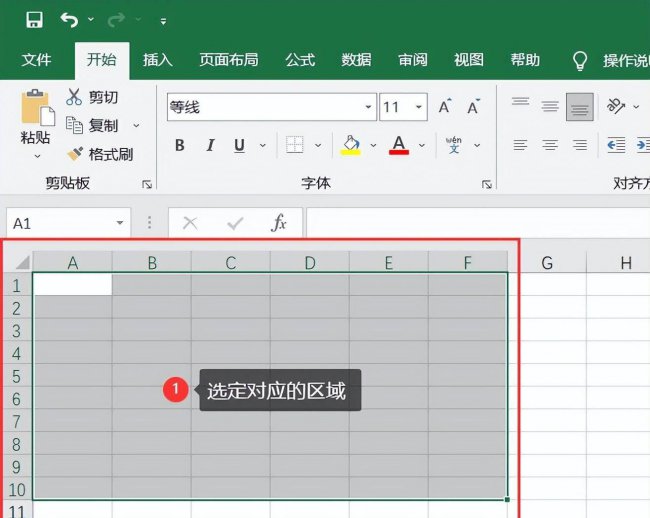This screenshot has height=518, width=650.
Task: Increase font size with the larger A
Action: coord(445,107)
